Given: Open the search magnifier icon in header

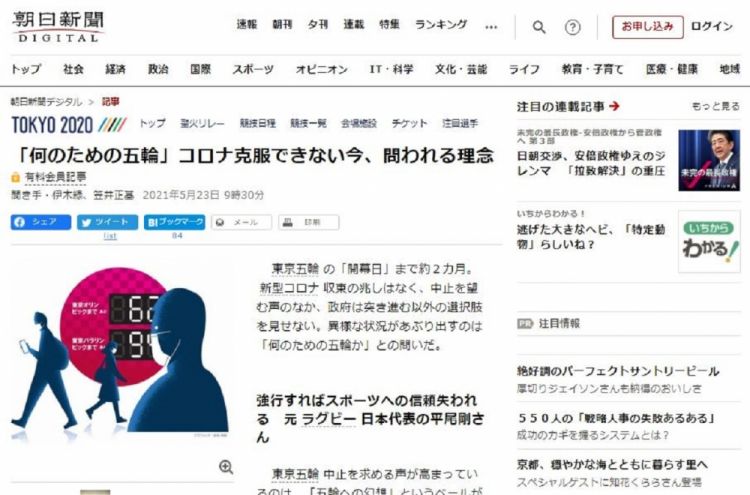Looking at the screenshot, I should tap(539, 27).
